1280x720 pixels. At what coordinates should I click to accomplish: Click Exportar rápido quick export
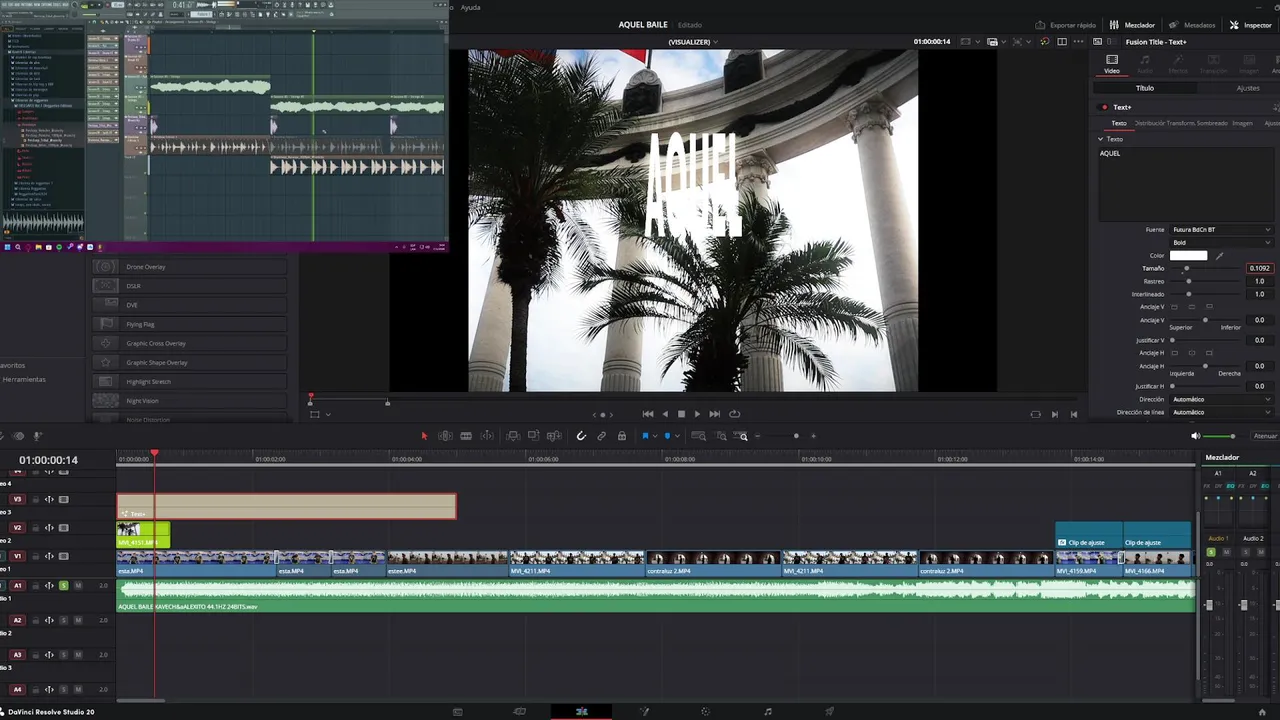(1066, 25)
